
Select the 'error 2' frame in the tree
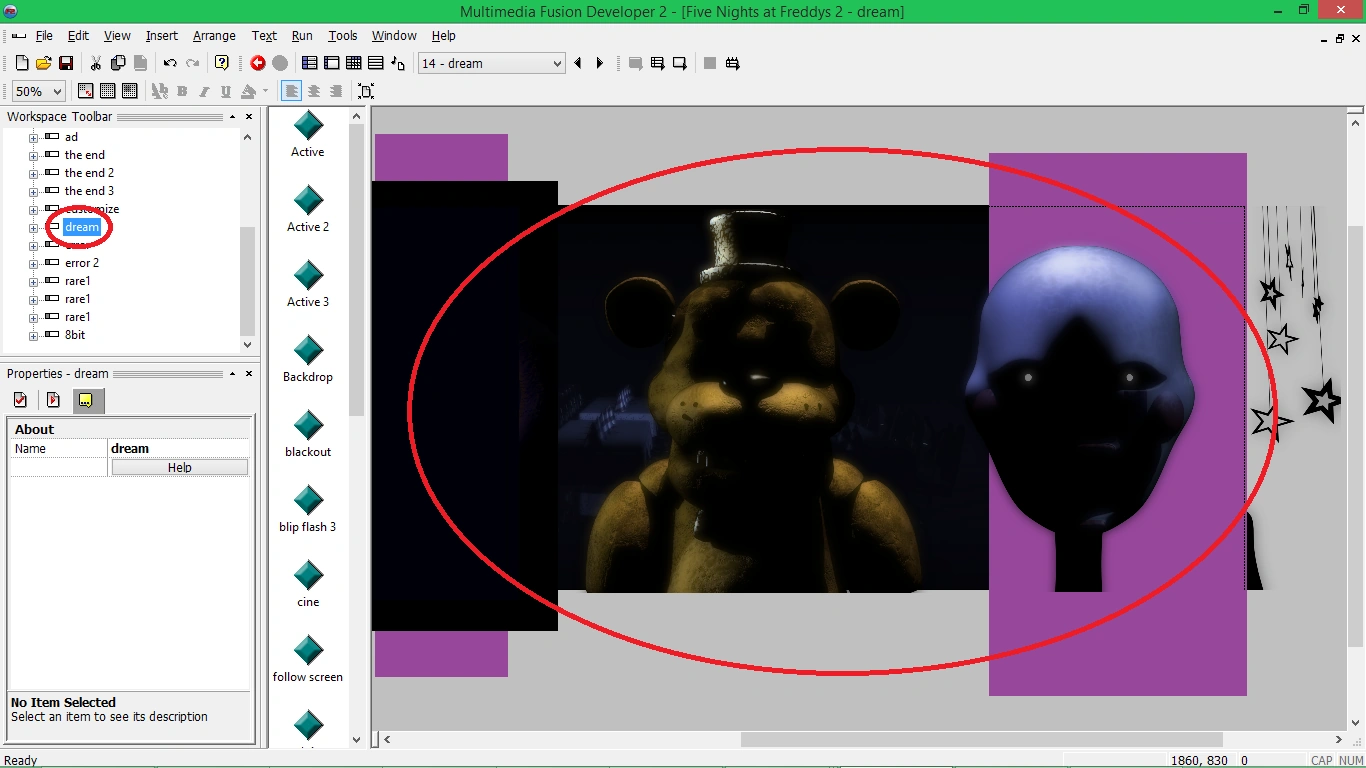(x=82, y=263)
